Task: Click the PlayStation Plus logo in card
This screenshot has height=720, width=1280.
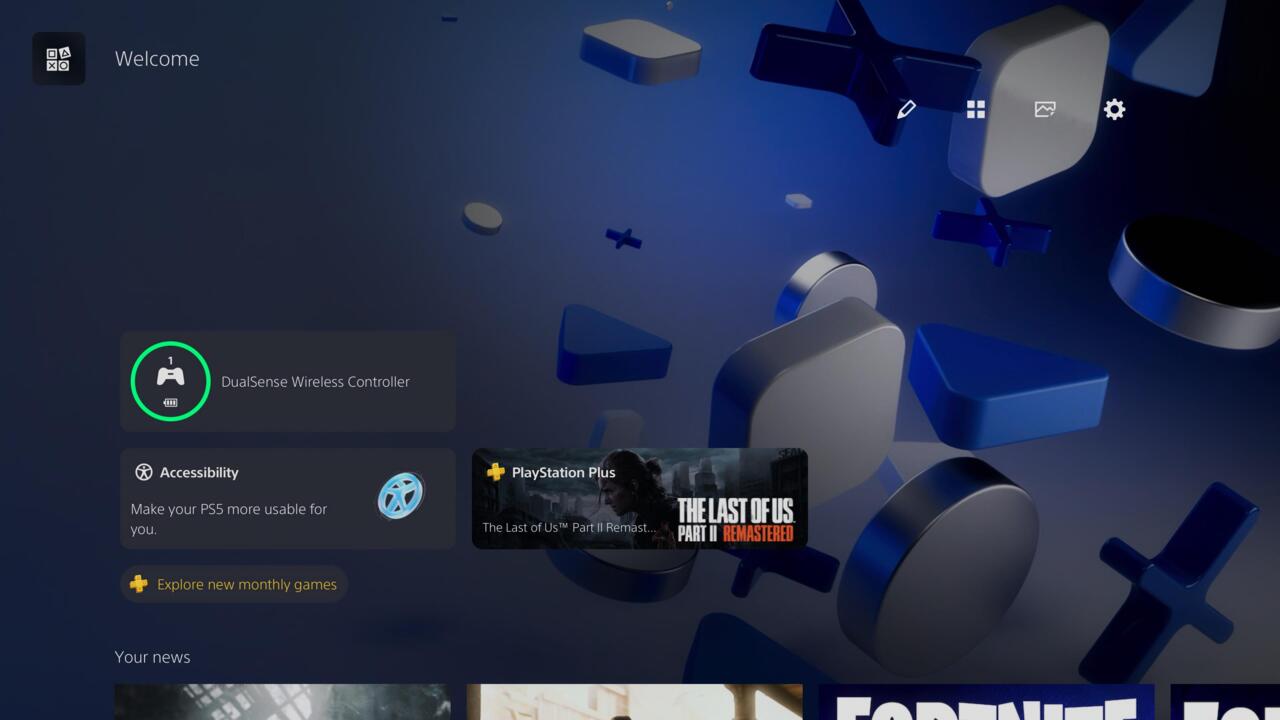Action: 495,472
